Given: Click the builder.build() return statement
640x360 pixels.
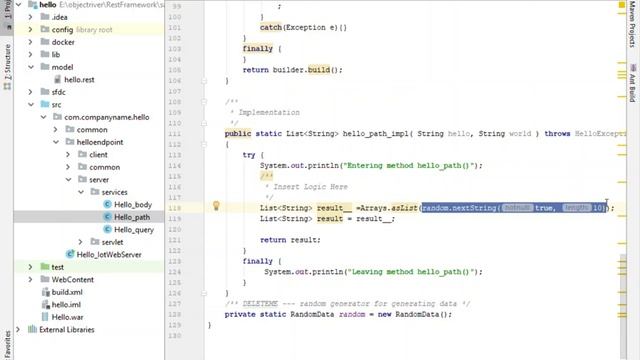Looking at the screenshot, I should (x=292, y=70).
